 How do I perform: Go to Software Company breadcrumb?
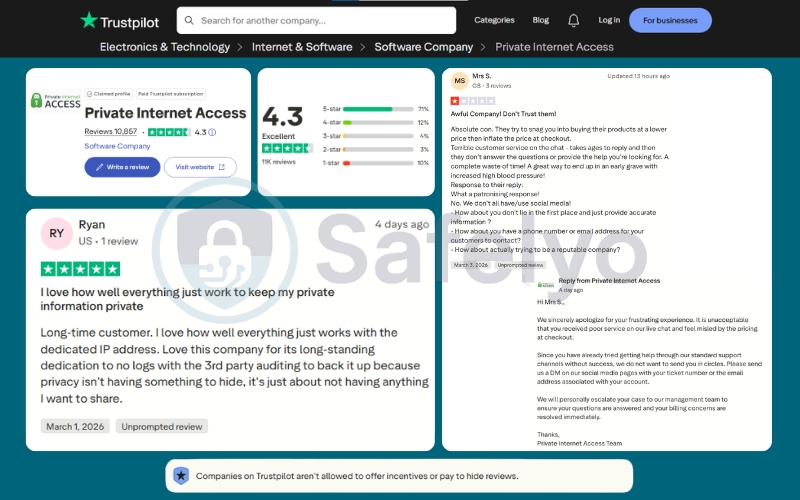[423, 47]
